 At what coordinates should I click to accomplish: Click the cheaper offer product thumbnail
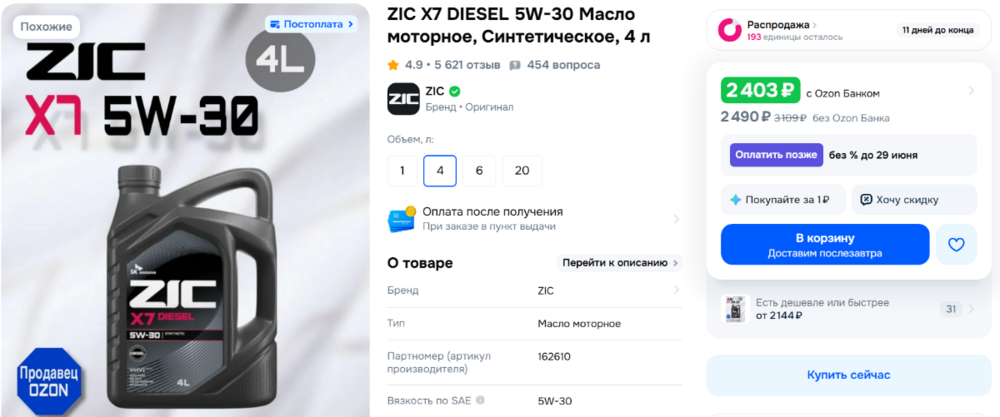(x=734, y=309)
